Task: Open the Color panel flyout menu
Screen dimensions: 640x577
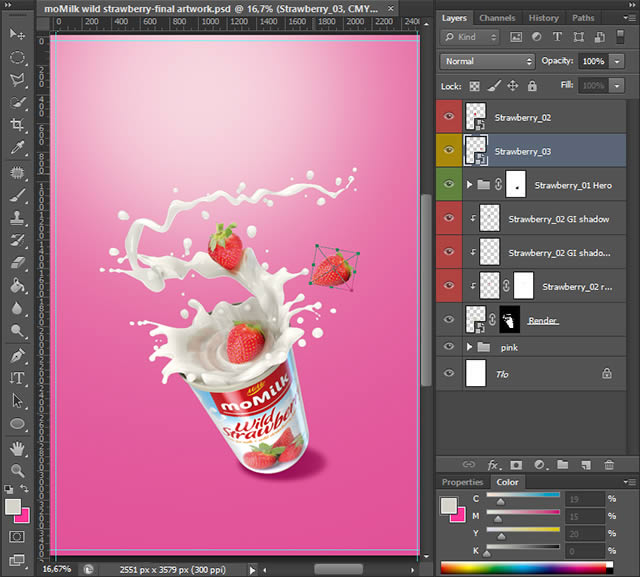Action: [x=630, y=482]
